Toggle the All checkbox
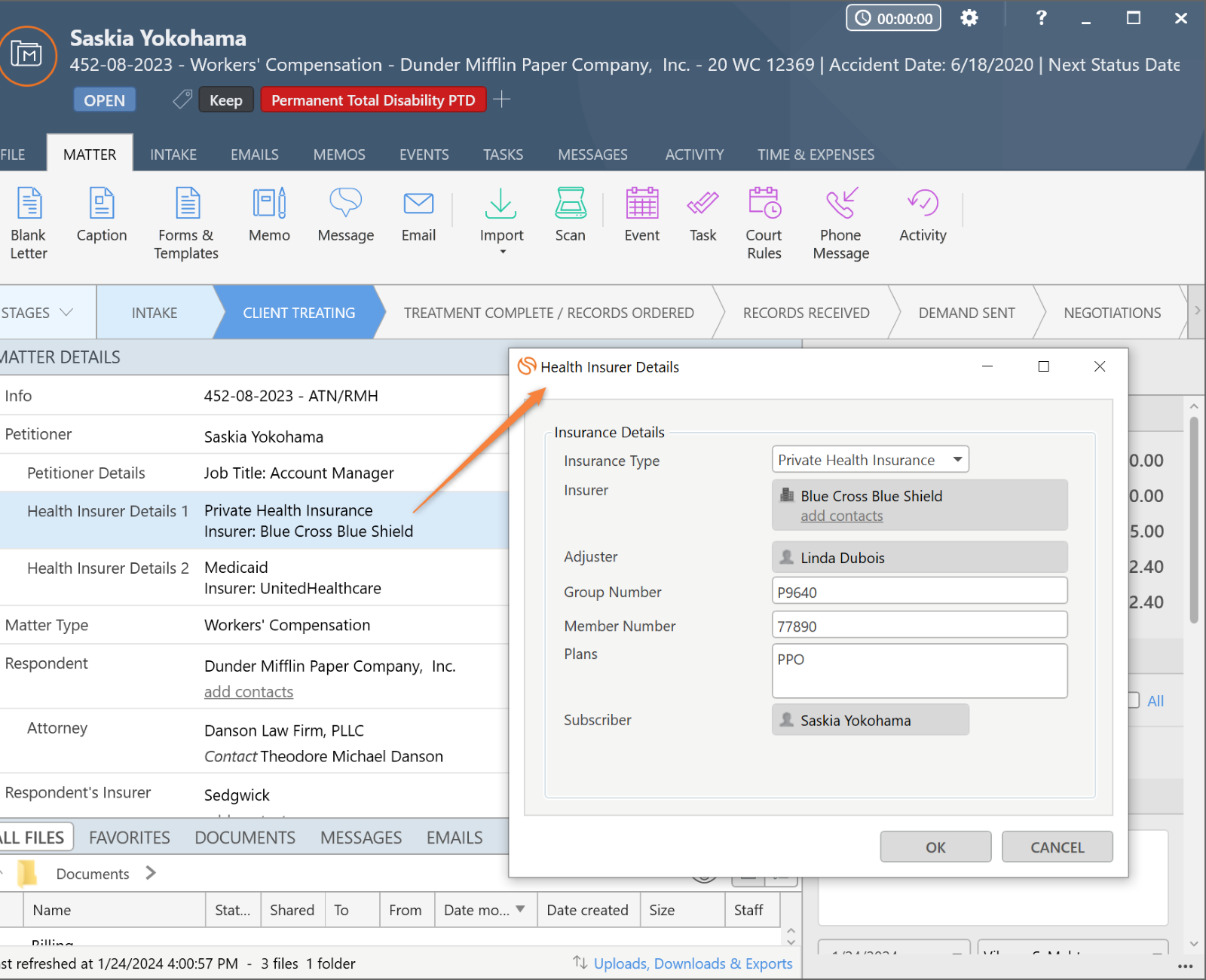Screen dimensions: 1206x980 click(x=1133, y=700)
